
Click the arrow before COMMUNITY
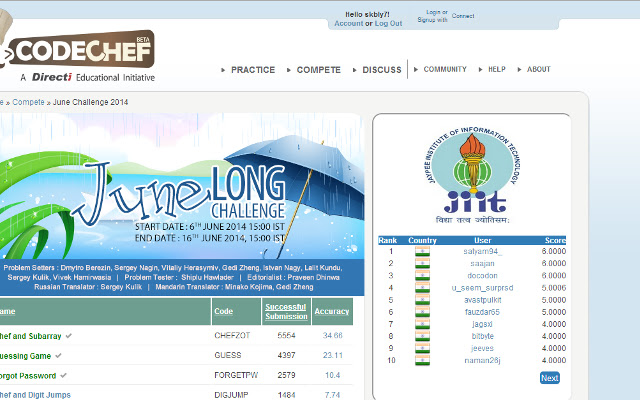pyautogui.click(x=416, y=69)
